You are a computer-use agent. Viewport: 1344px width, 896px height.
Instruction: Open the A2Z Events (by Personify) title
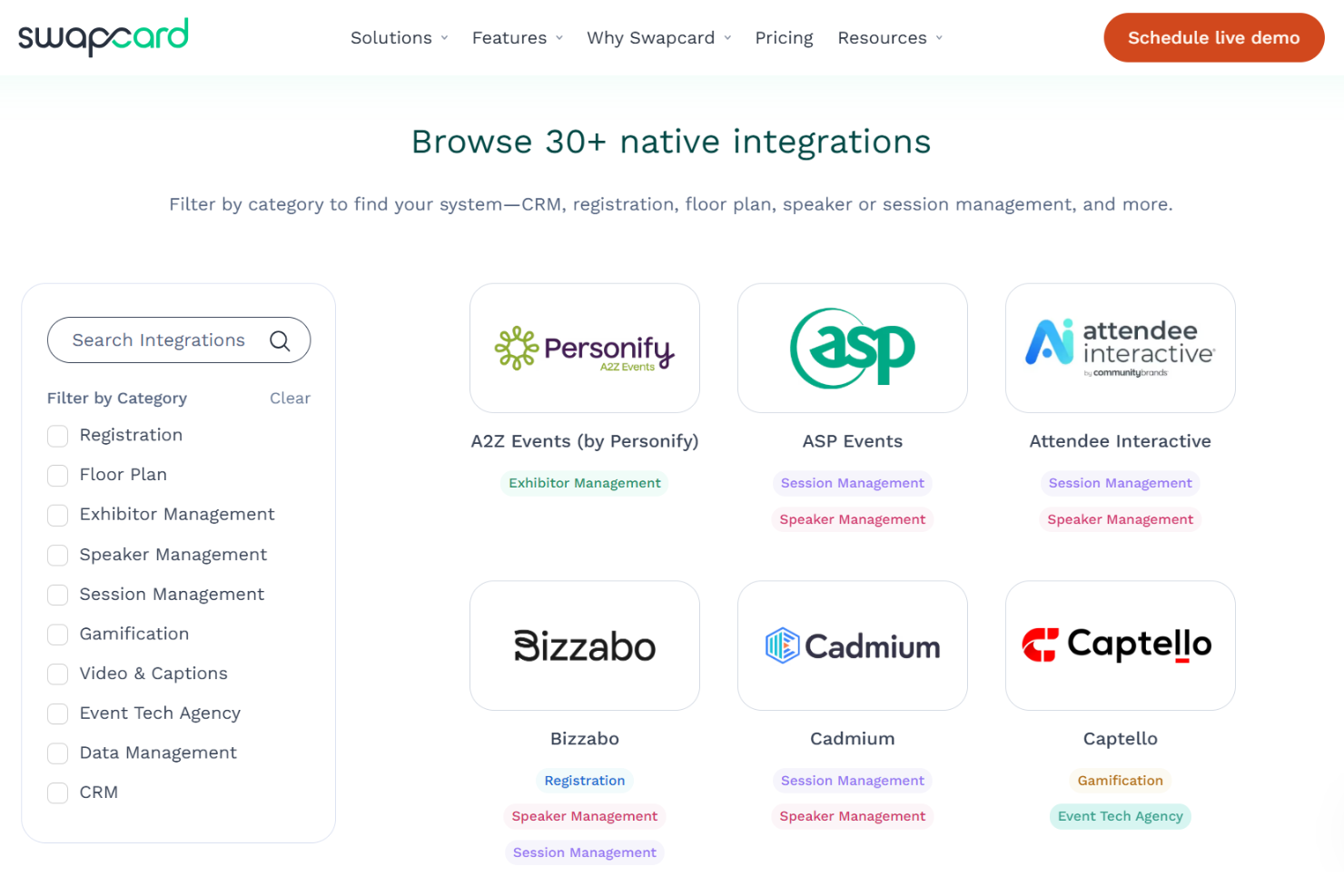pyautogui.click(x=585, y=441)
